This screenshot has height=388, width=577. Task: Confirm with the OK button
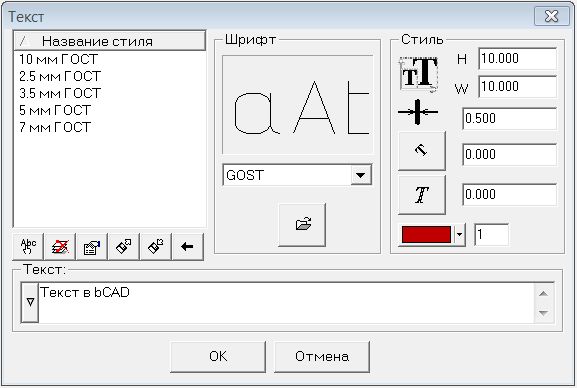click(x=218, y=357)
